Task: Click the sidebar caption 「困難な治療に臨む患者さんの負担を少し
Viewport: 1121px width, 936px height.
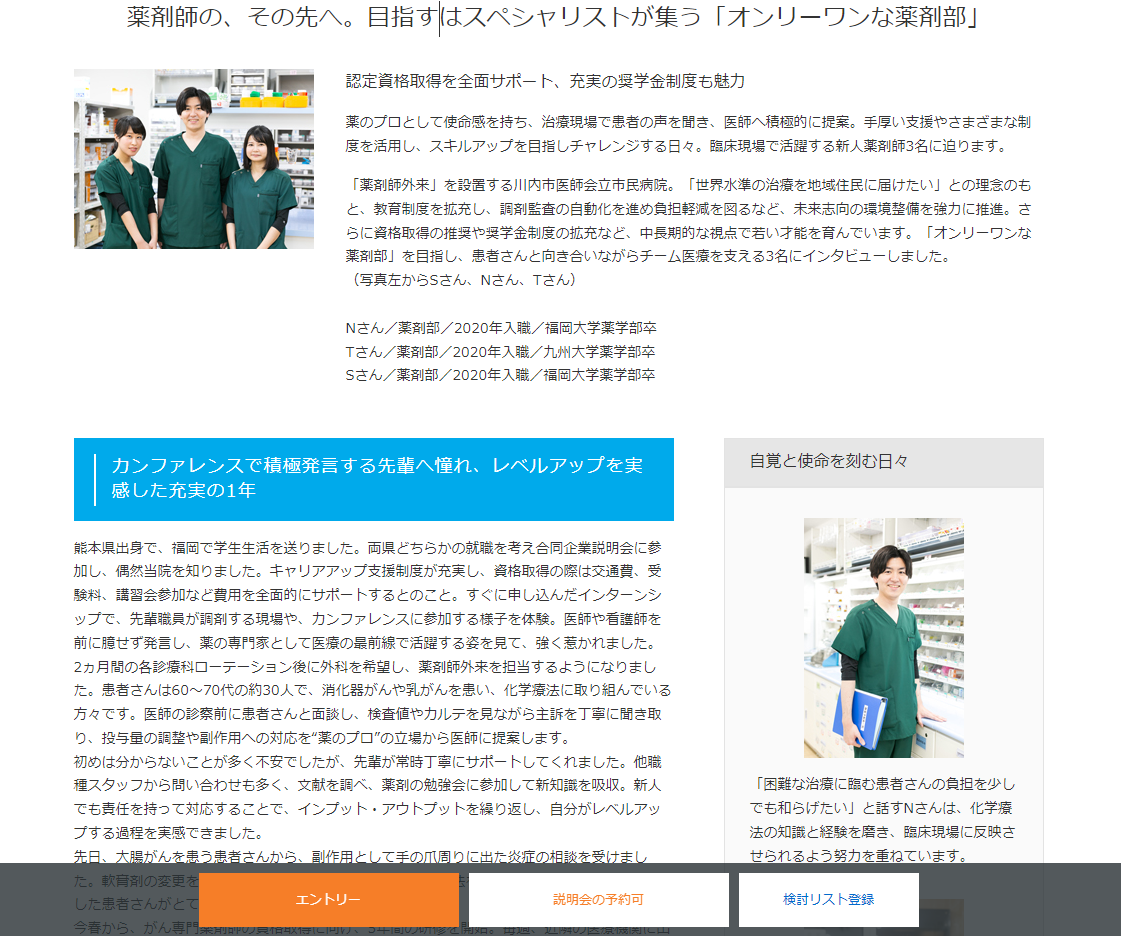Action: click(883, 819)
